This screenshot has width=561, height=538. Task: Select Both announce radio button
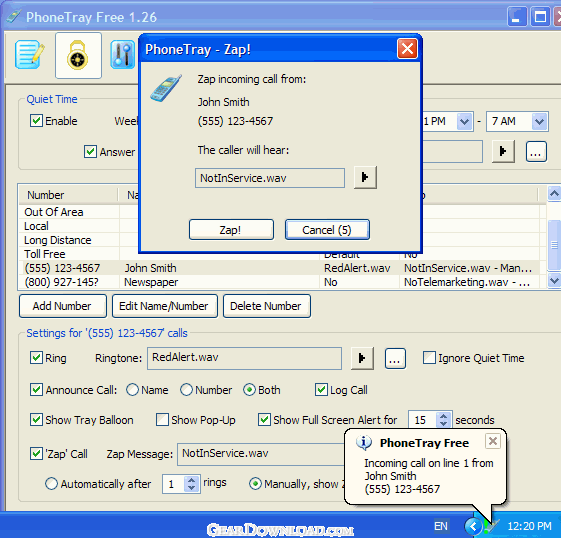pos(249,390)
